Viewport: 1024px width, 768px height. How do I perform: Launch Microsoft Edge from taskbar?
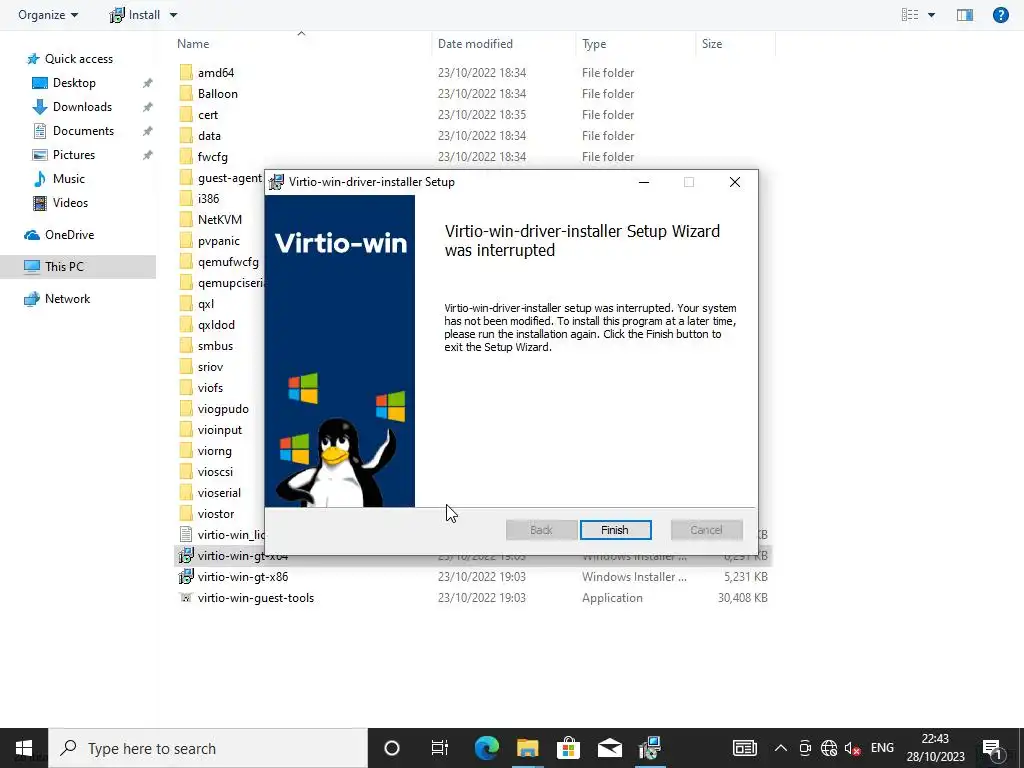[x=487, y=748]
